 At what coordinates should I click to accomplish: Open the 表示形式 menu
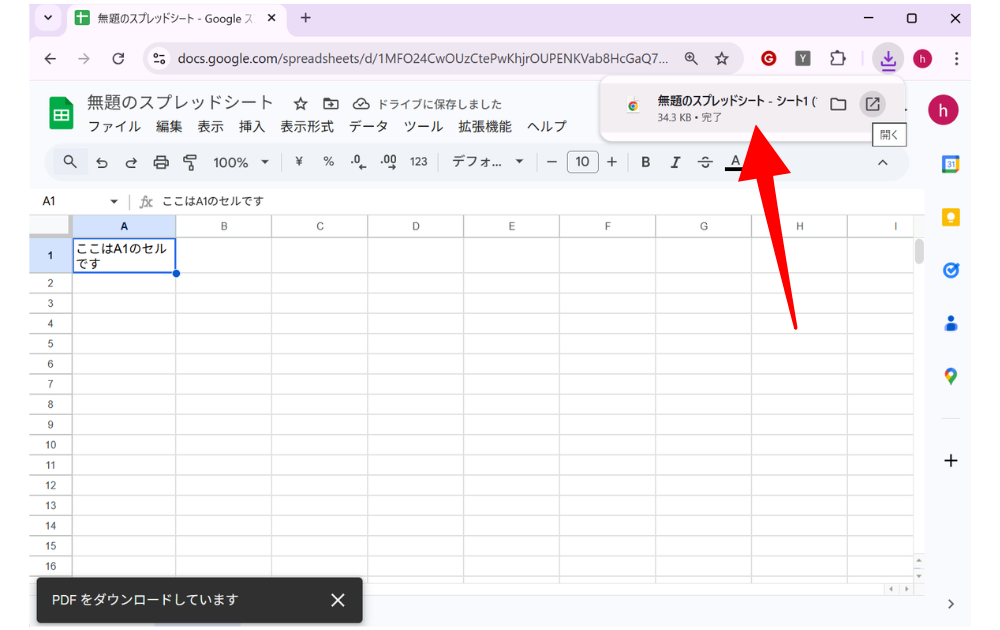click(x=307, y=127)
